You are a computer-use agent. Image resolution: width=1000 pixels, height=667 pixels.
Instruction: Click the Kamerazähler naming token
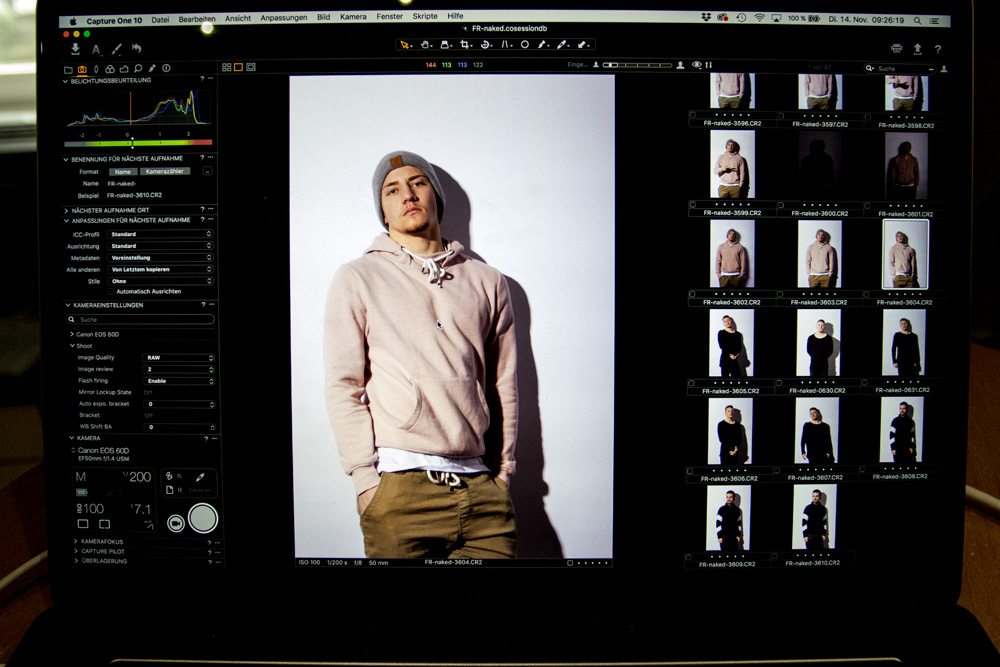pos(166,171)
